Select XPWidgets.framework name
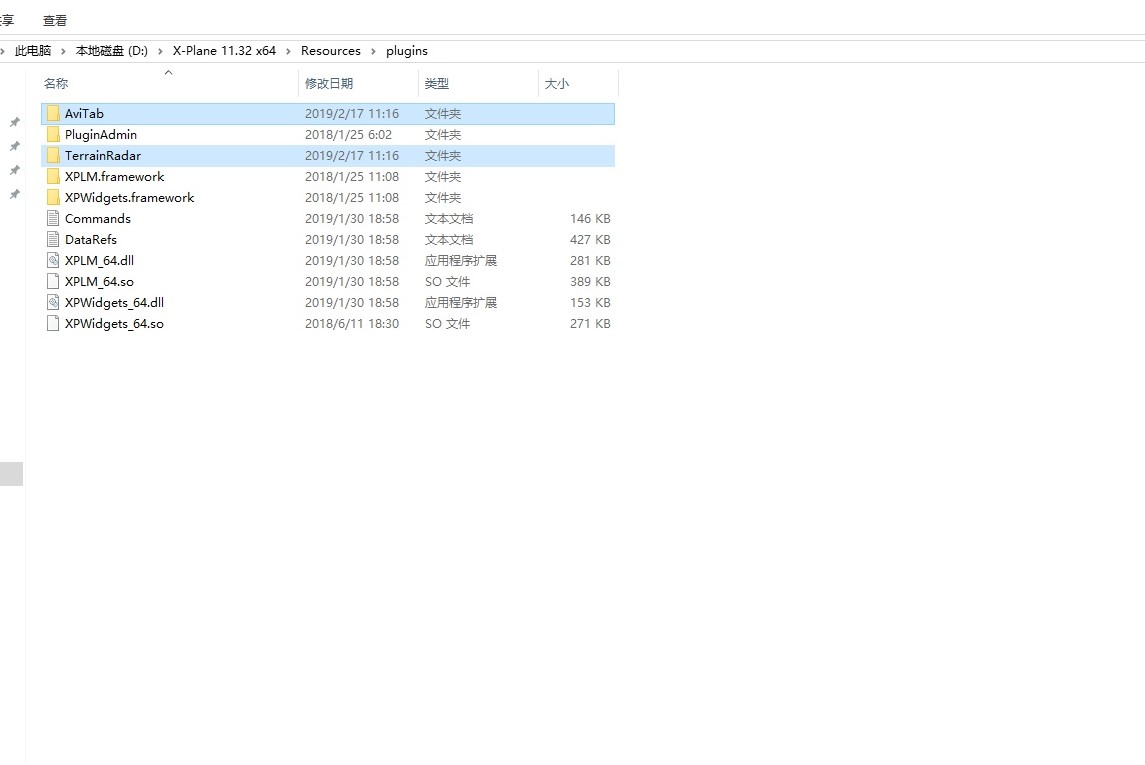This screenshot has width=1145, height=765. click(129, 198)
